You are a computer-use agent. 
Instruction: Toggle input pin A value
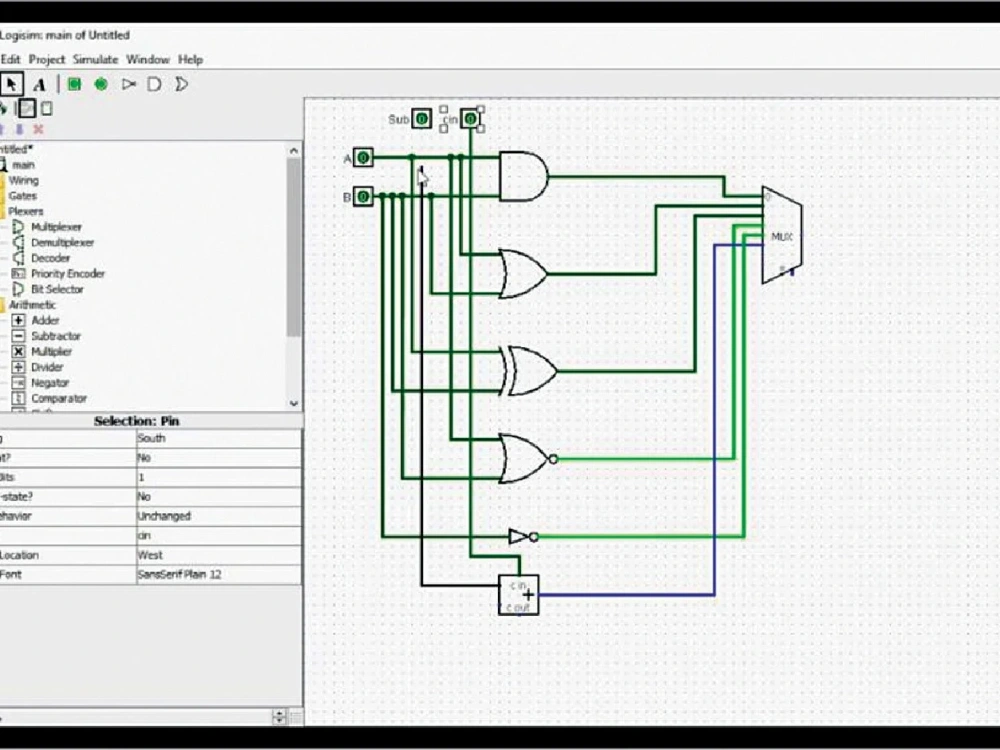click(x=363, y=157)
